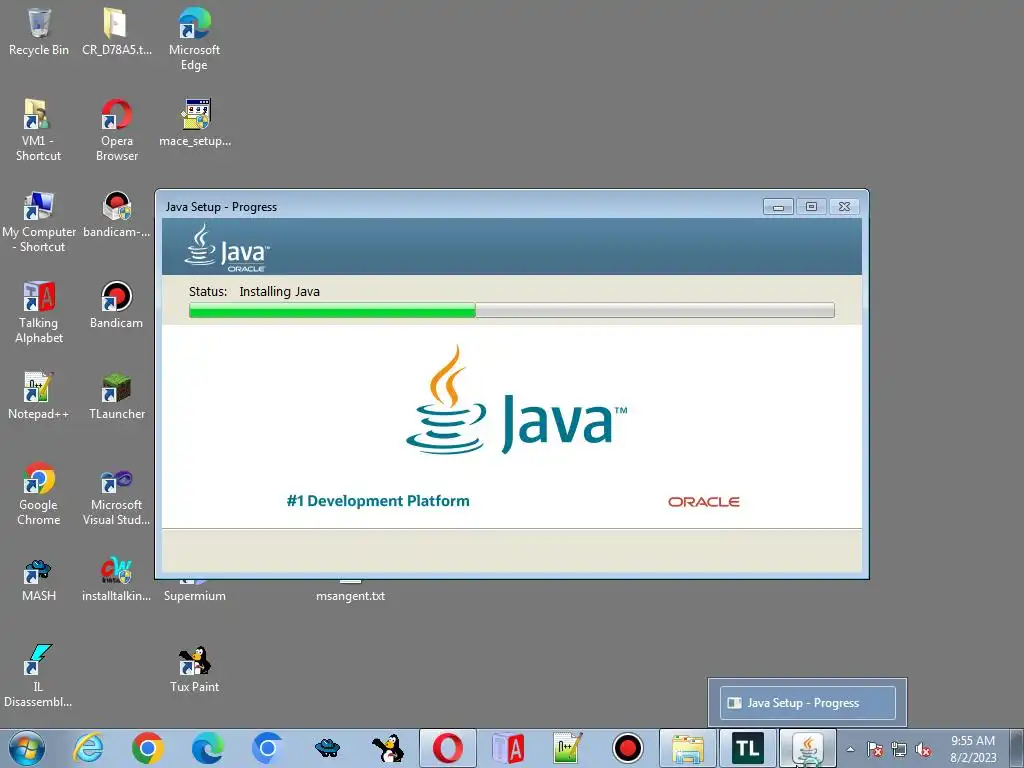Select Microsoft Edge desktop shortcut
Image resolution: width=1024 pixels, height=768 pixels.
(194, 39)
